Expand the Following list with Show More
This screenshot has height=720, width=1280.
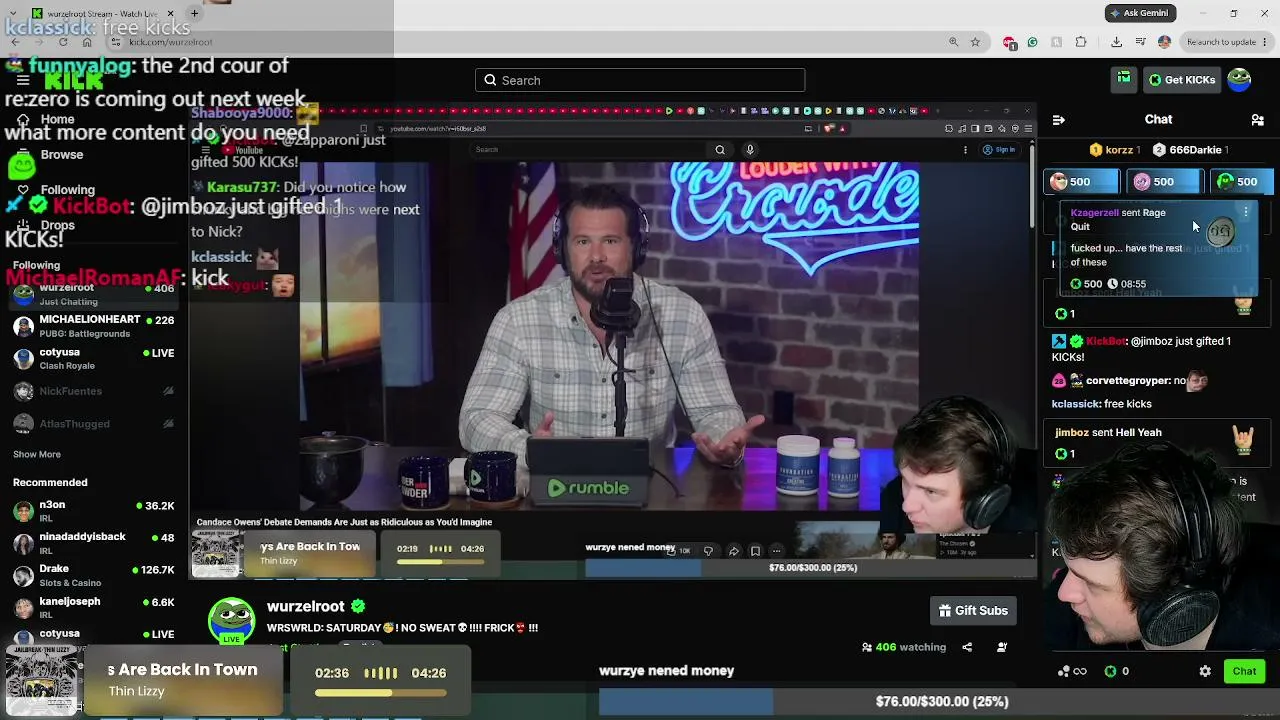point(37,454)
